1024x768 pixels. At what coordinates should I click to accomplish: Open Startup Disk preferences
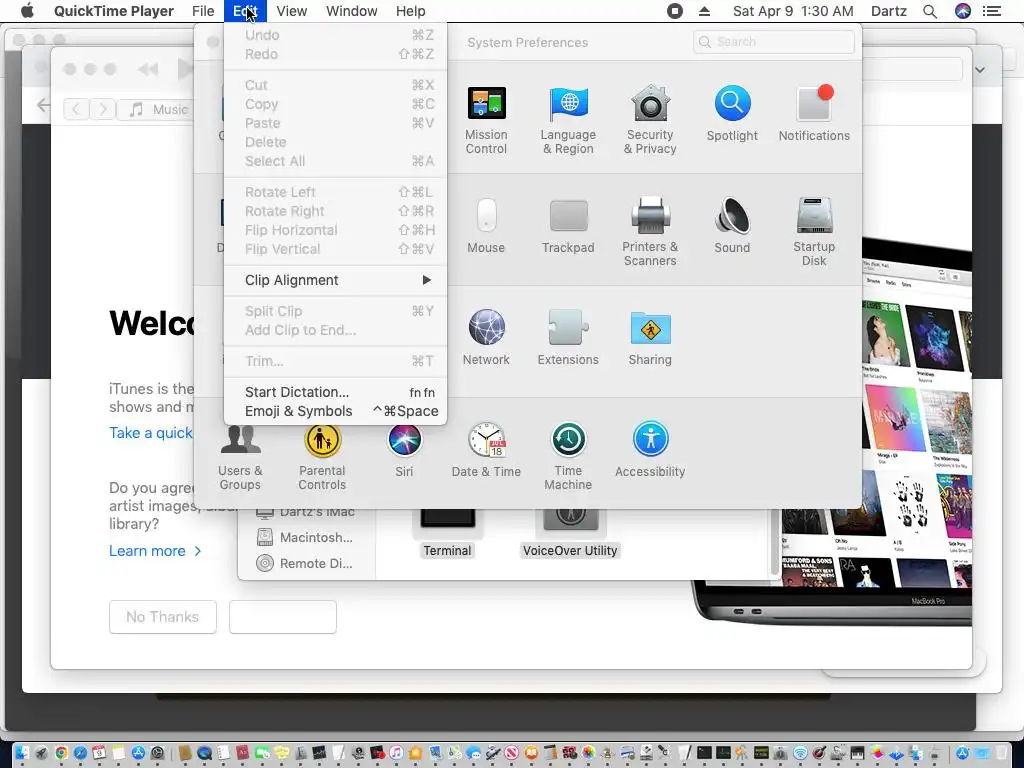point(814,231)
